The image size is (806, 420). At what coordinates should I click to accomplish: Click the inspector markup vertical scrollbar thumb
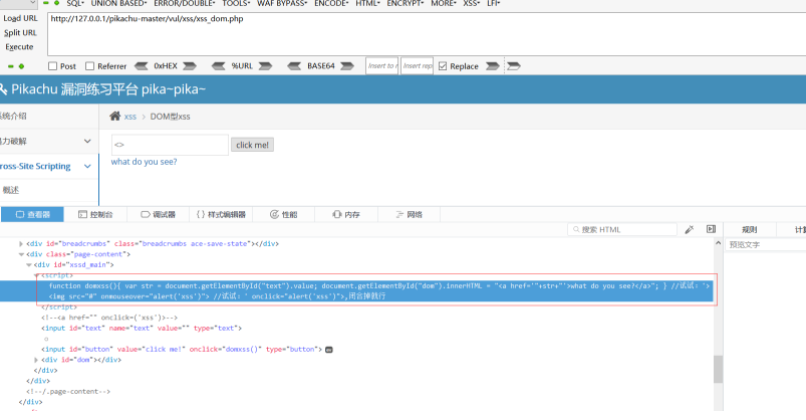(718, 369)
